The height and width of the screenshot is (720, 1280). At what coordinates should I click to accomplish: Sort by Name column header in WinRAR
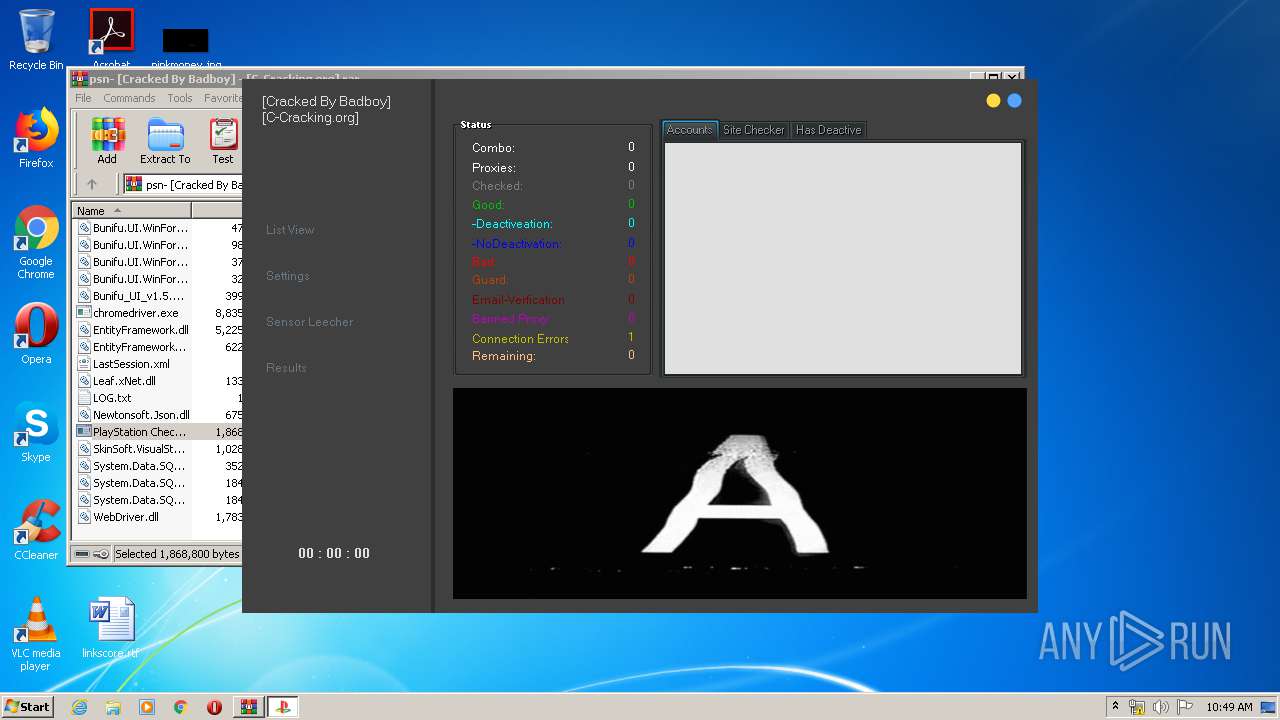[x=131, y=211]
